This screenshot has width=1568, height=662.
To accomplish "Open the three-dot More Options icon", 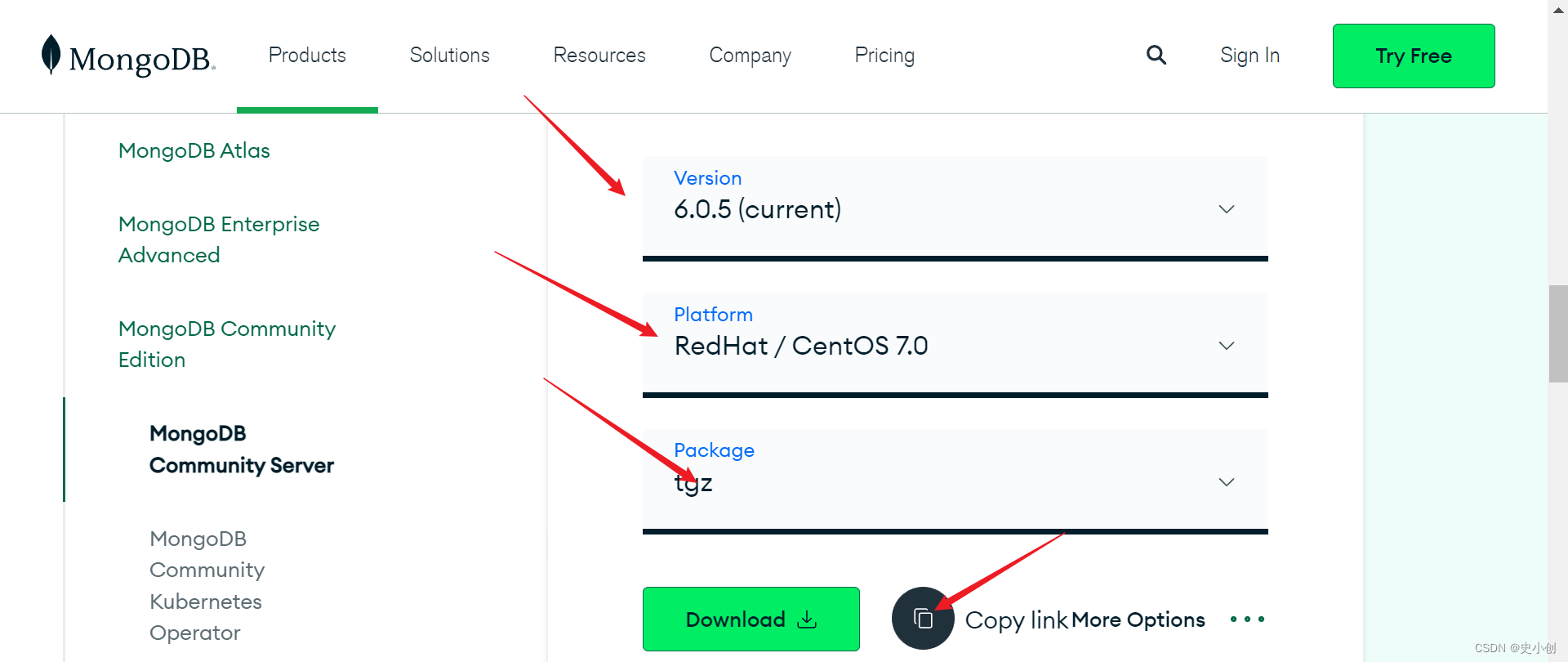I will [x=1248, y=620].
